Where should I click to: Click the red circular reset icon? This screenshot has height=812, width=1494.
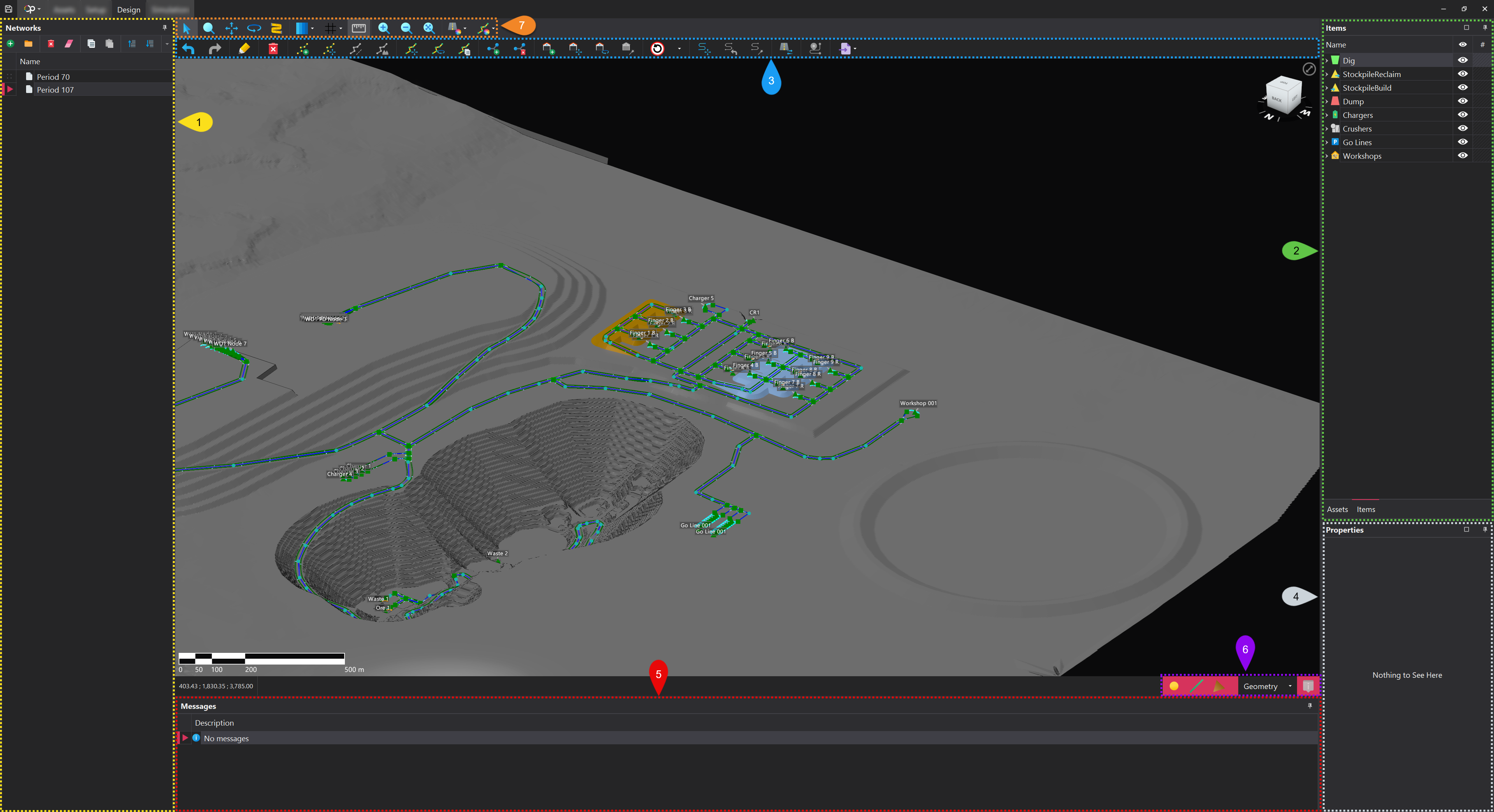(657, 49)
